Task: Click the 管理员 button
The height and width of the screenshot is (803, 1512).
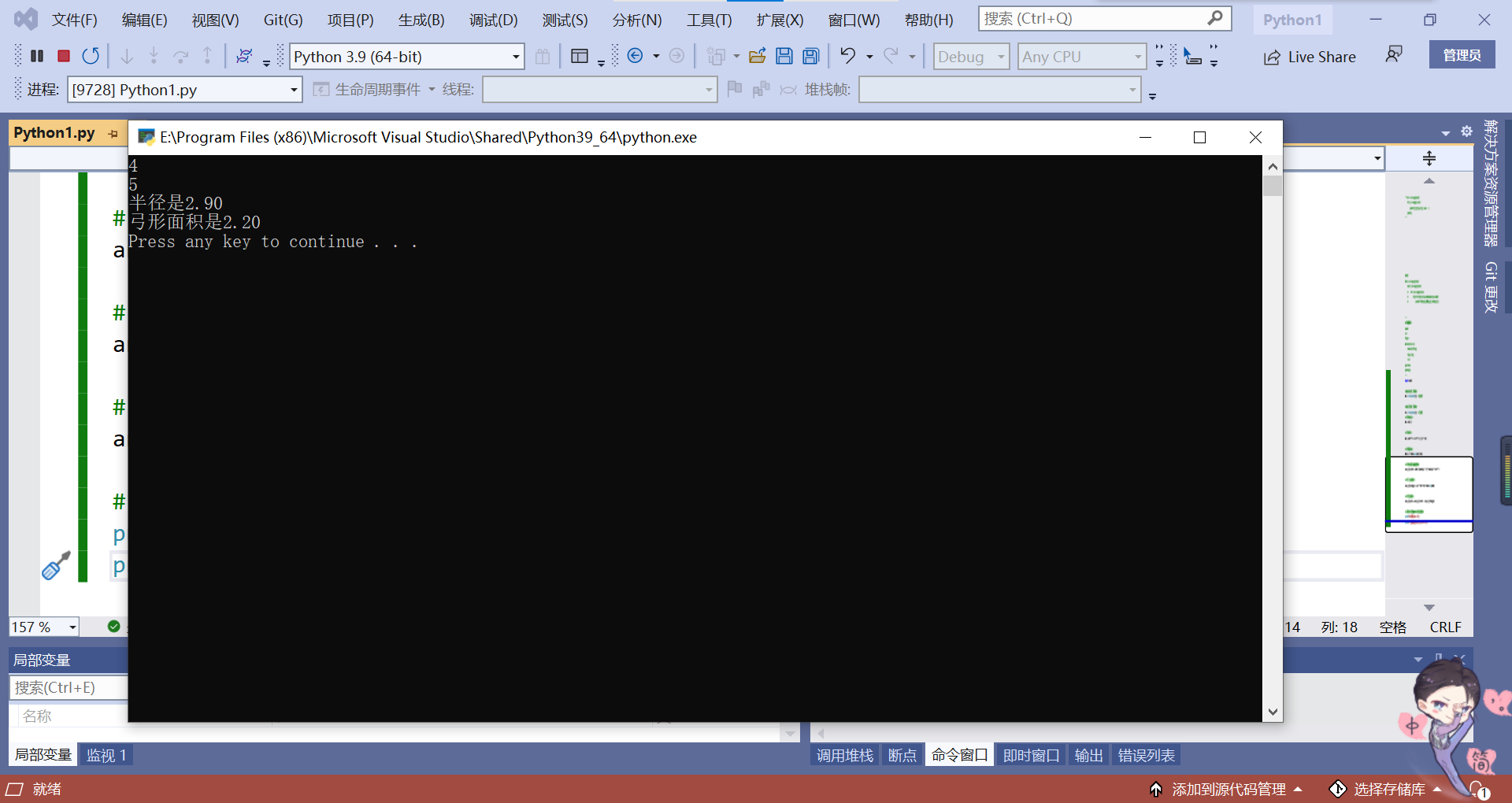Action: tap(1462, 54)
